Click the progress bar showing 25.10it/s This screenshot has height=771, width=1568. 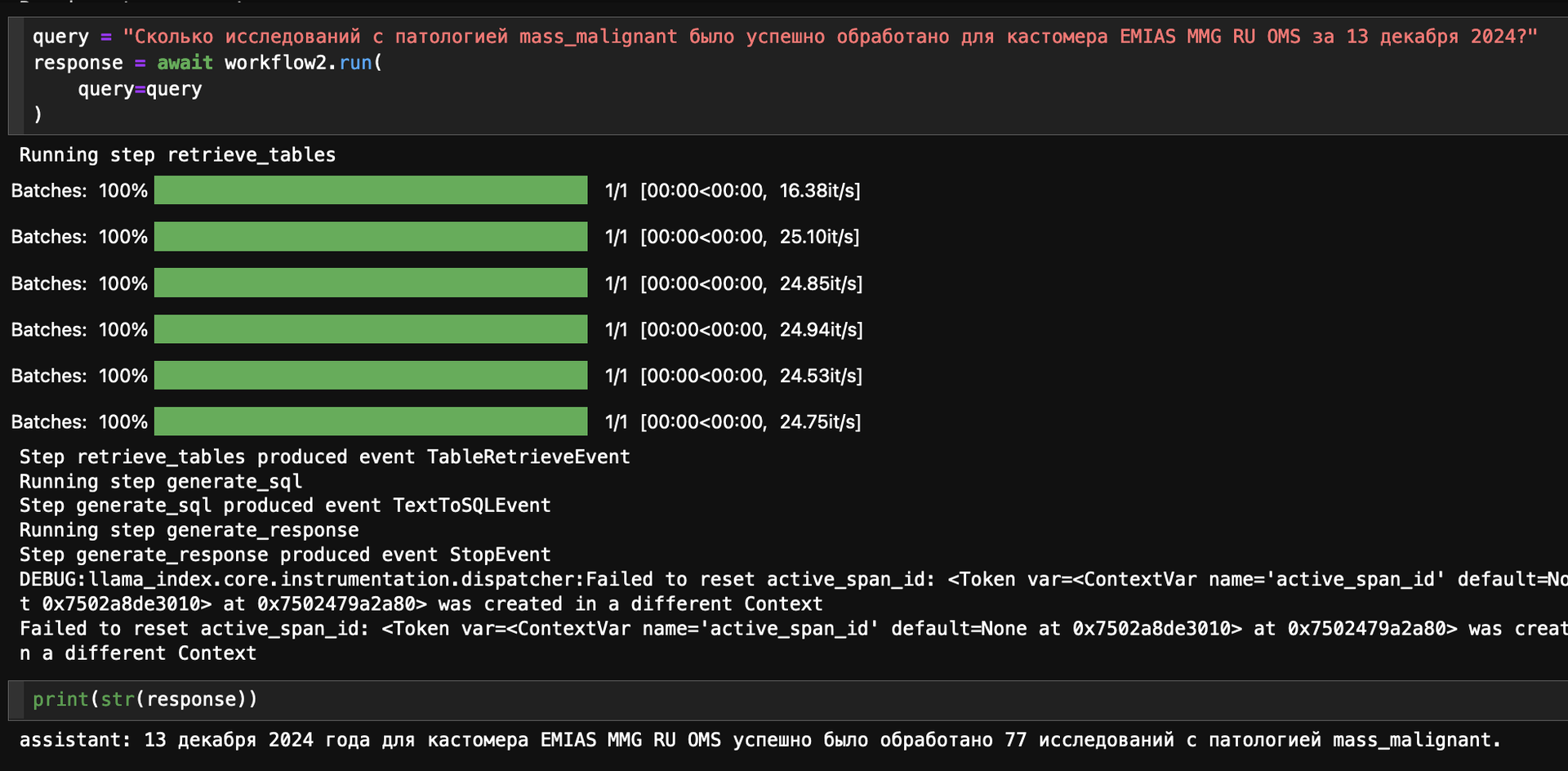(x=371, y=237)
